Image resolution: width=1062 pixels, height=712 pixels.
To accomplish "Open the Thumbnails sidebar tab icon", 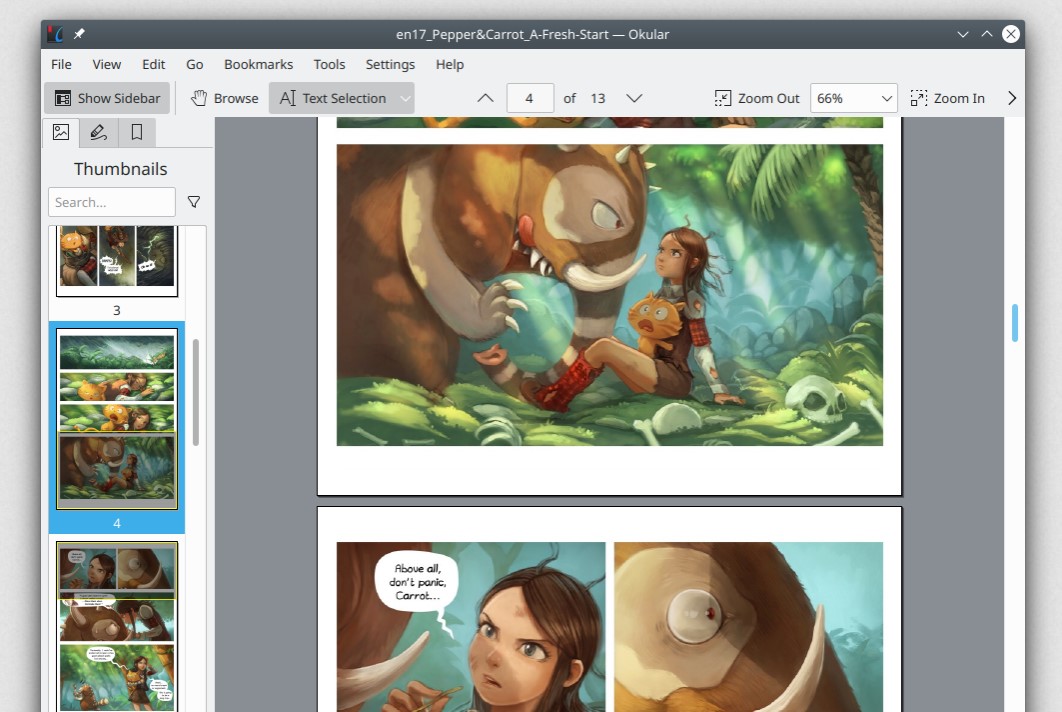I will coord(61,132).
